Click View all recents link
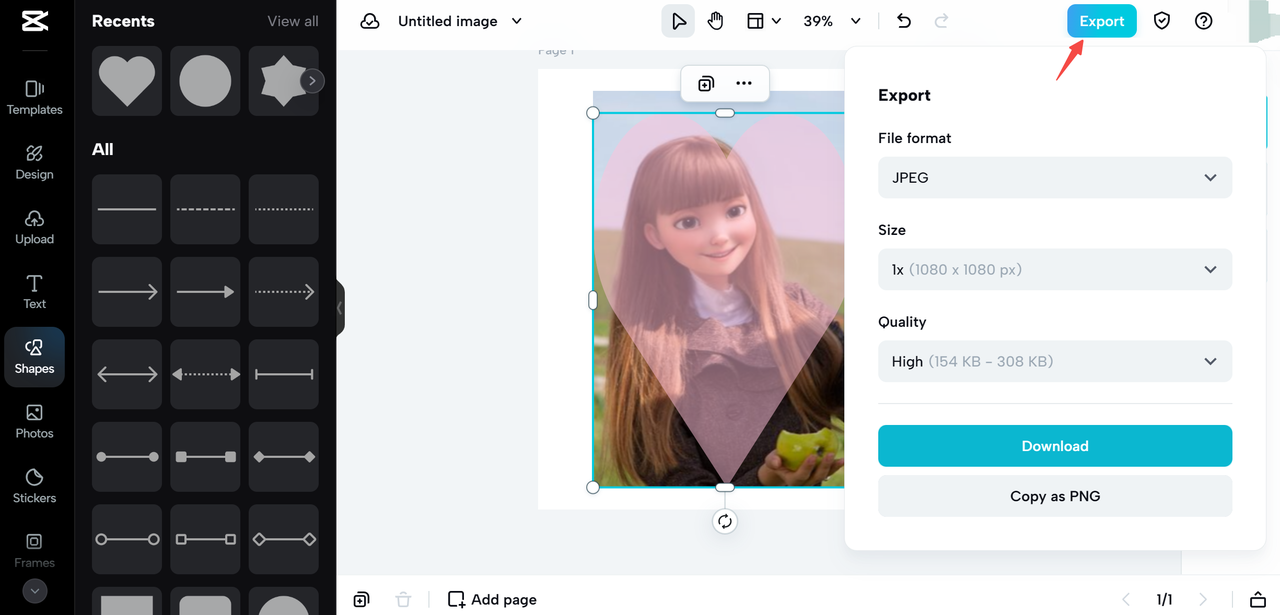The width and height of the screenshot is (1280, 615). point(293,21)
